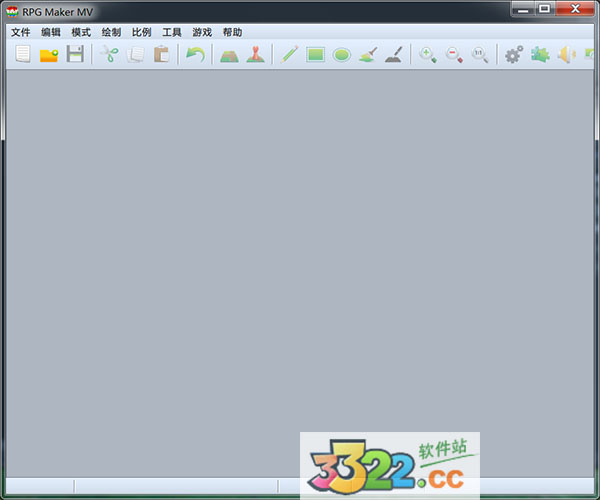Image resolution: width=600 pixels, height=500 pixels.
Task: Open Plugin Manager with the puzzle piece icon
Action: (x=540, y=54)
